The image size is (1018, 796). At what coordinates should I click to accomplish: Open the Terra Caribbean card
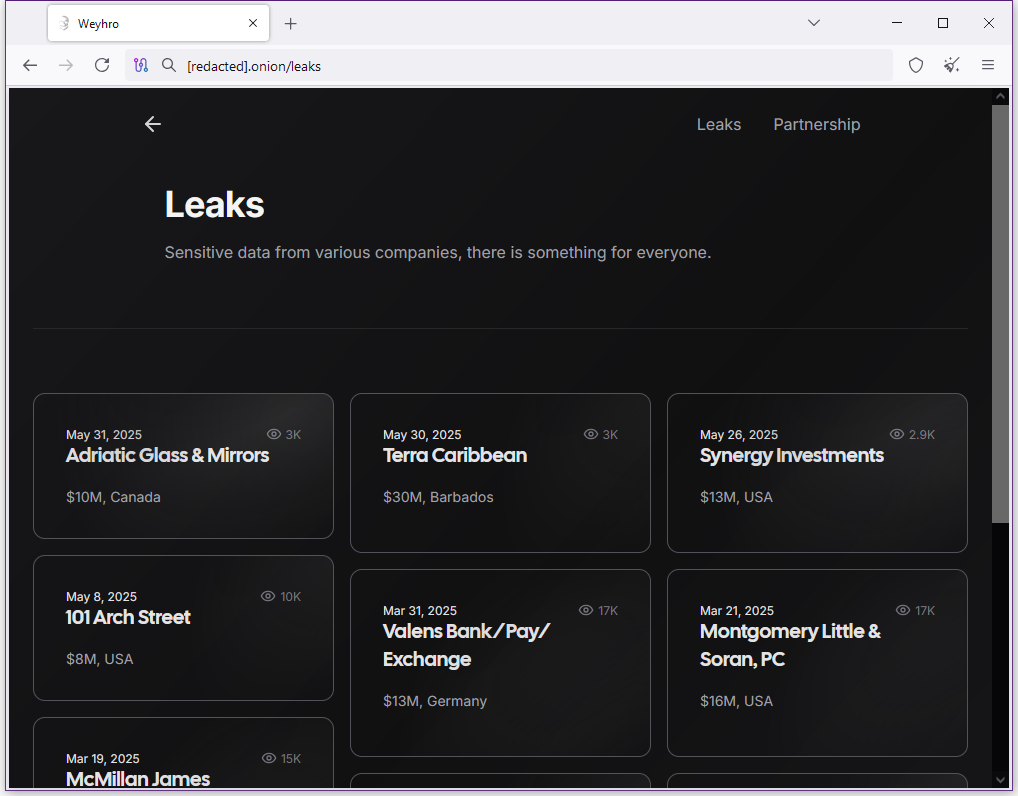click(500, 473)
